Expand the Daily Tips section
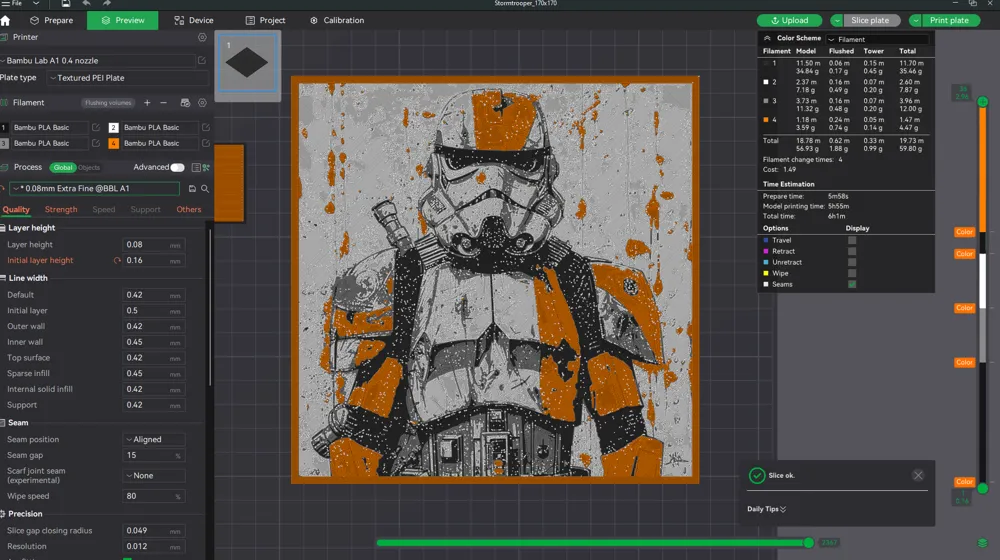This screenshot has height=560, width=1000. (x=767, y=509)
